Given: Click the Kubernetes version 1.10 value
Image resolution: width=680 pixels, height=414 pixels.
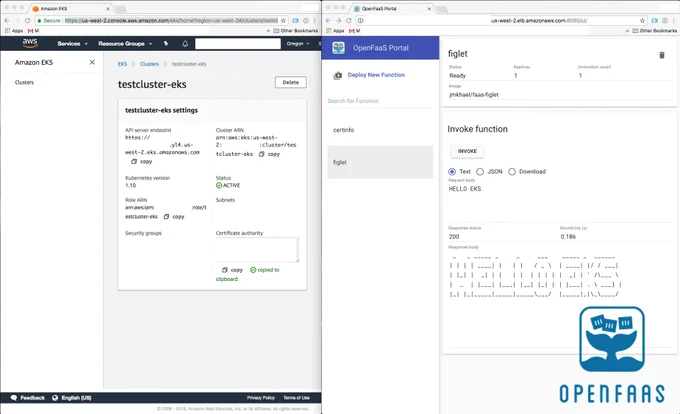Looking at the screenshot, I should click(131, 186).
